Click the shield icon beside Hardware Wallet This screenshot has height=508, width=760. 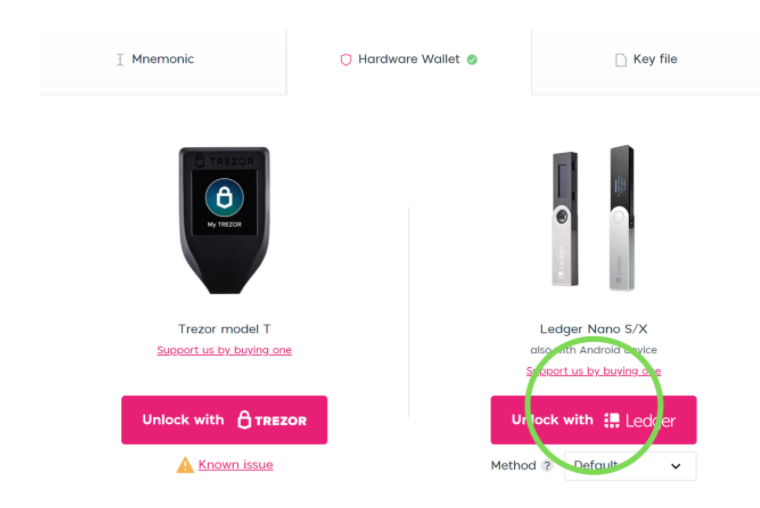click(346, 60)
